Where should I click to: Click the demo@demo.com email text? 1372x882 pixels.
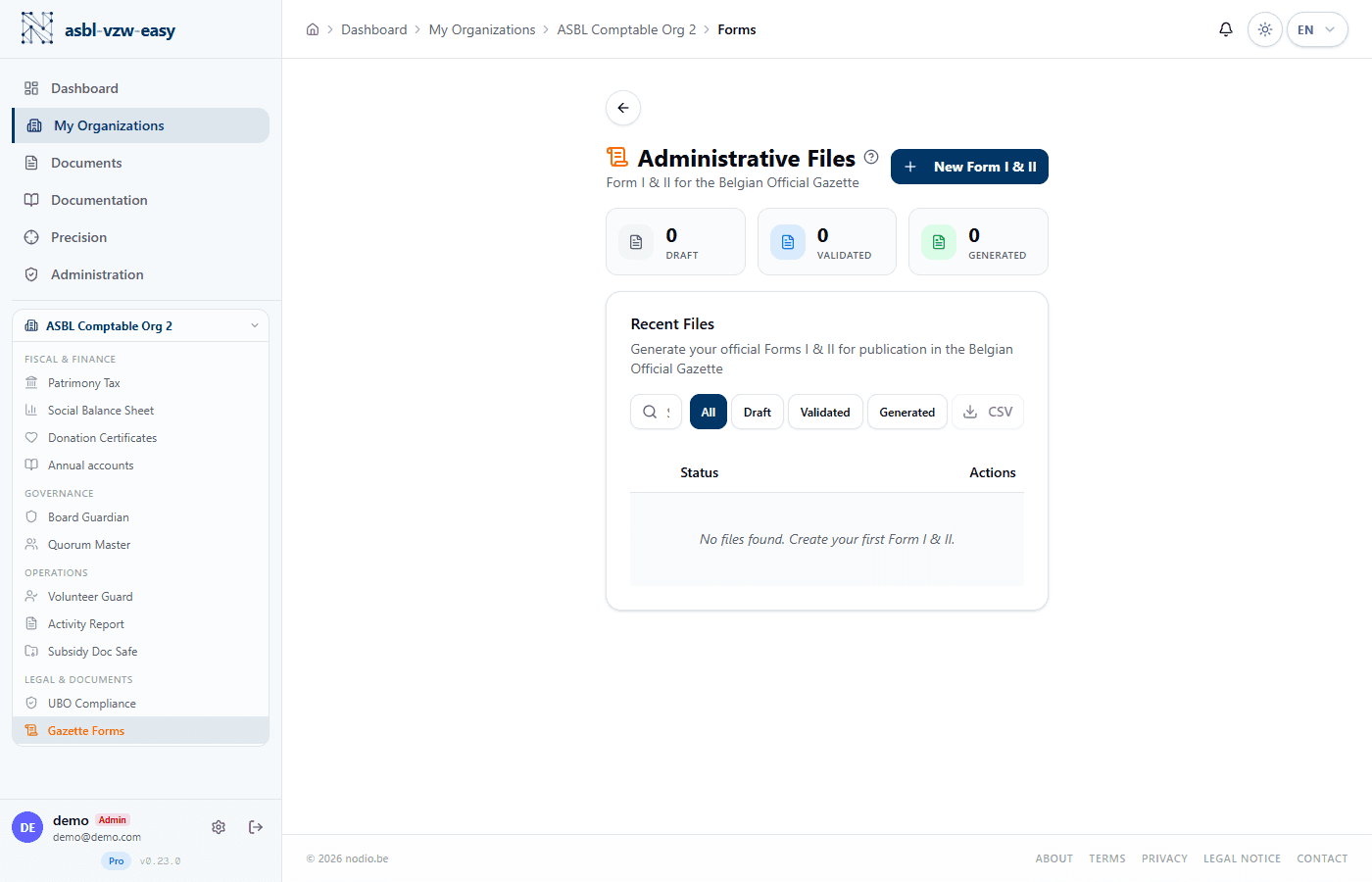tap(97, 837)
